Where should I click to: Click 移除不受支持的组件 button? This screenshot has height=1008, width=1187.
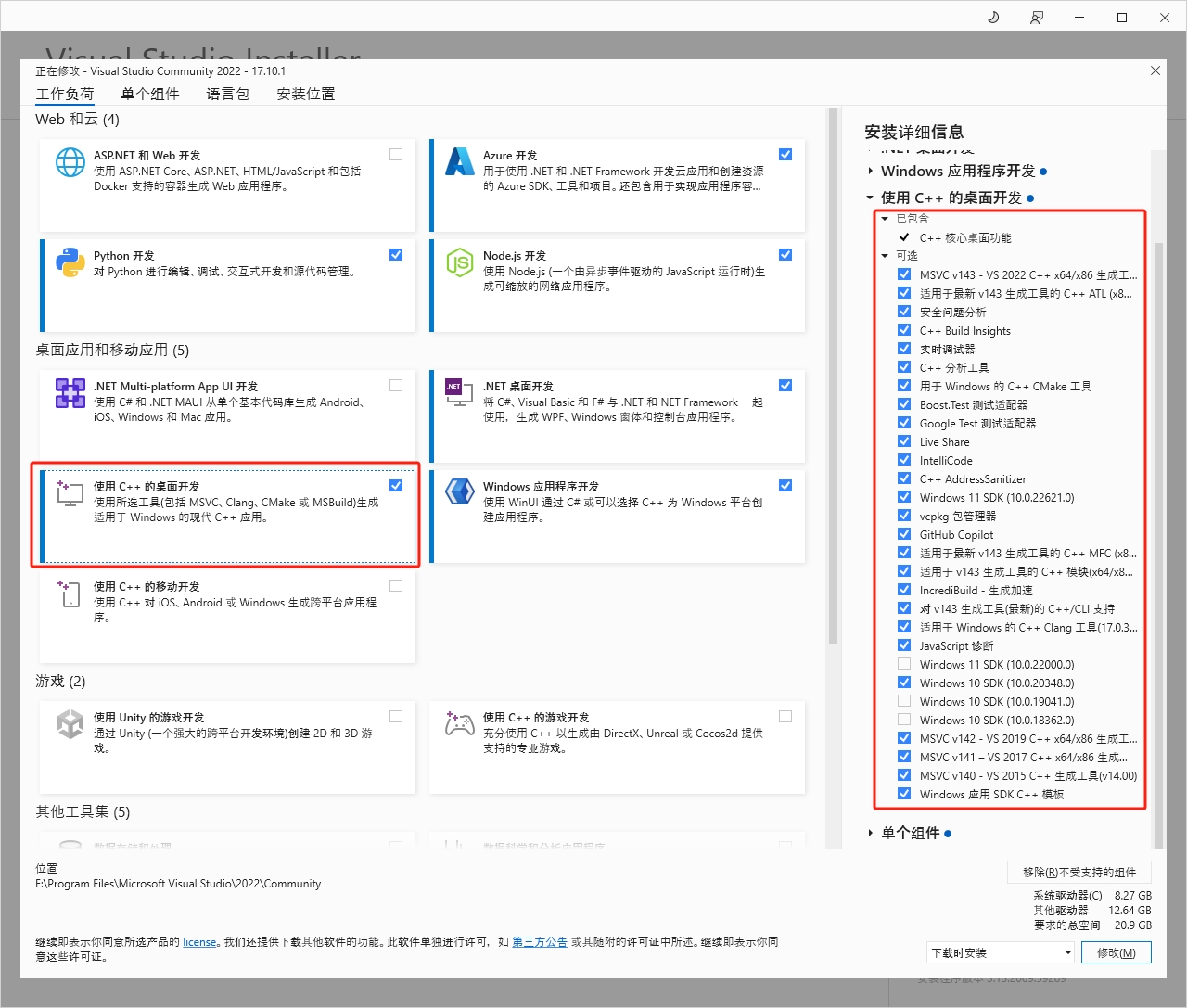1079,872
